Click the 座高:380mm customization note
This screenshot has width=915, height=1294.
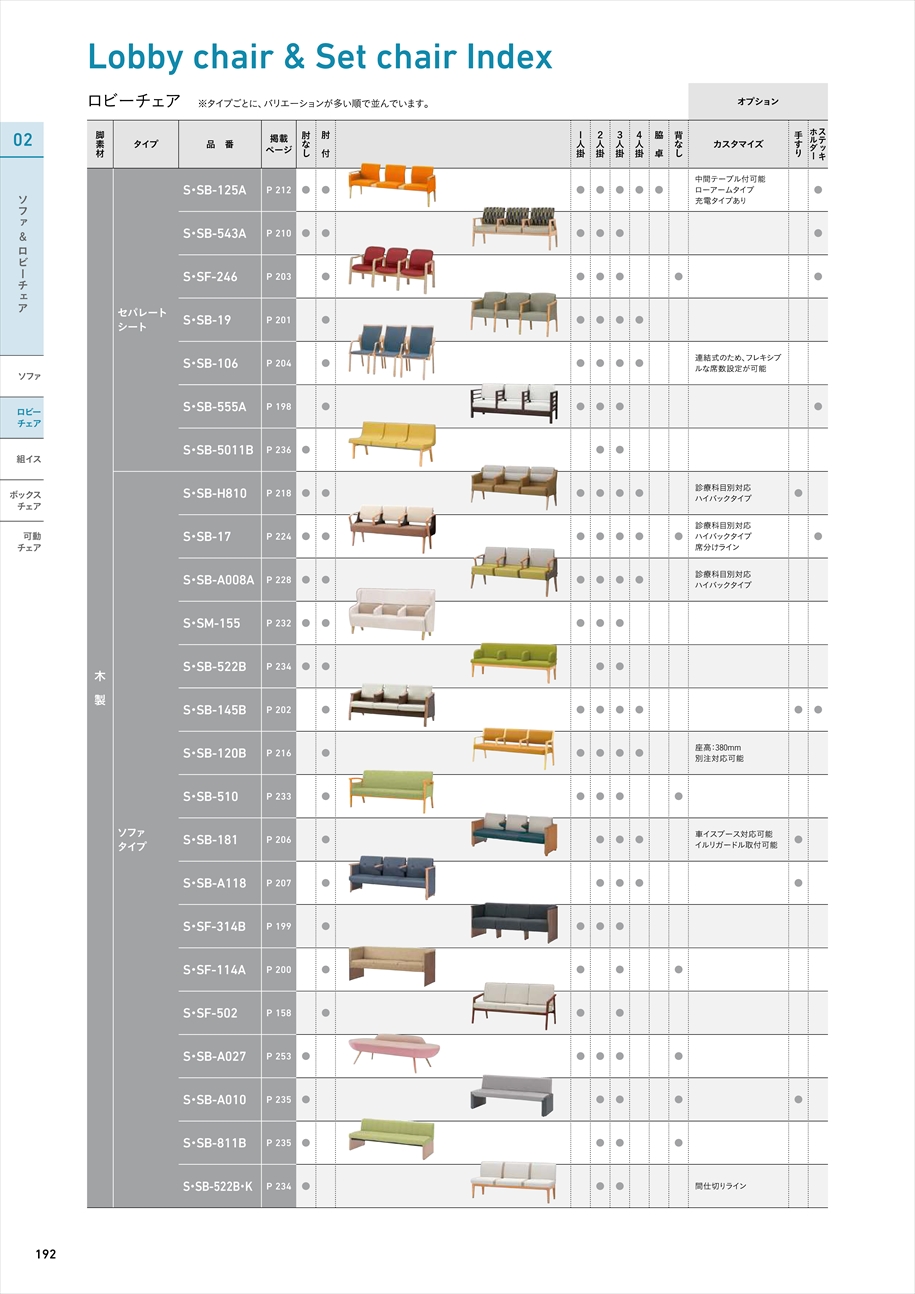tap(720, 747)
